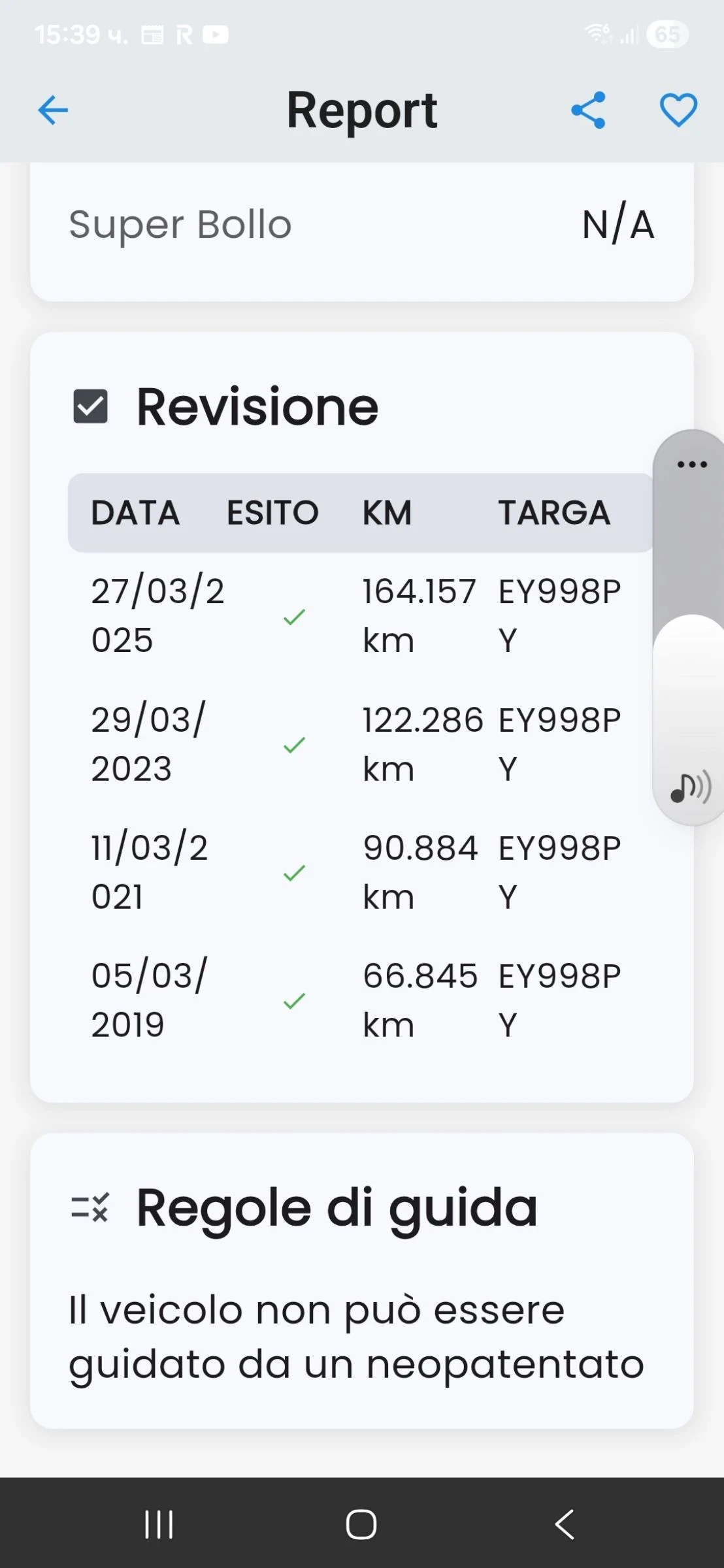This screenshot has width=724, height=1568.
Task: Tap the 29/03/2023 revision date
Action: tap(149, 743)
